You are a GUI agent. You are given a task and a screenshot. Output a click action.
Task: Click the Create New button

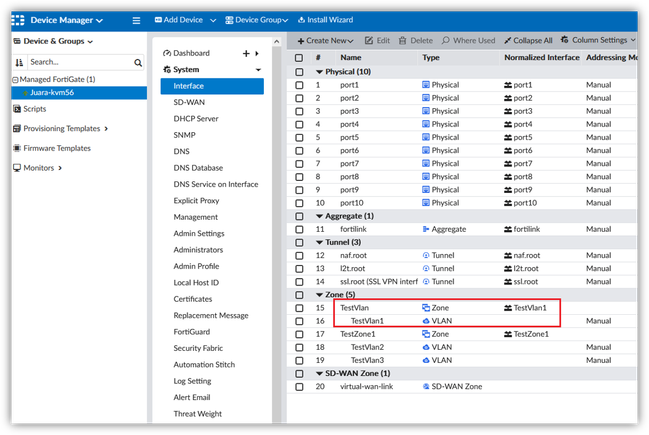(x=325, y=41)
